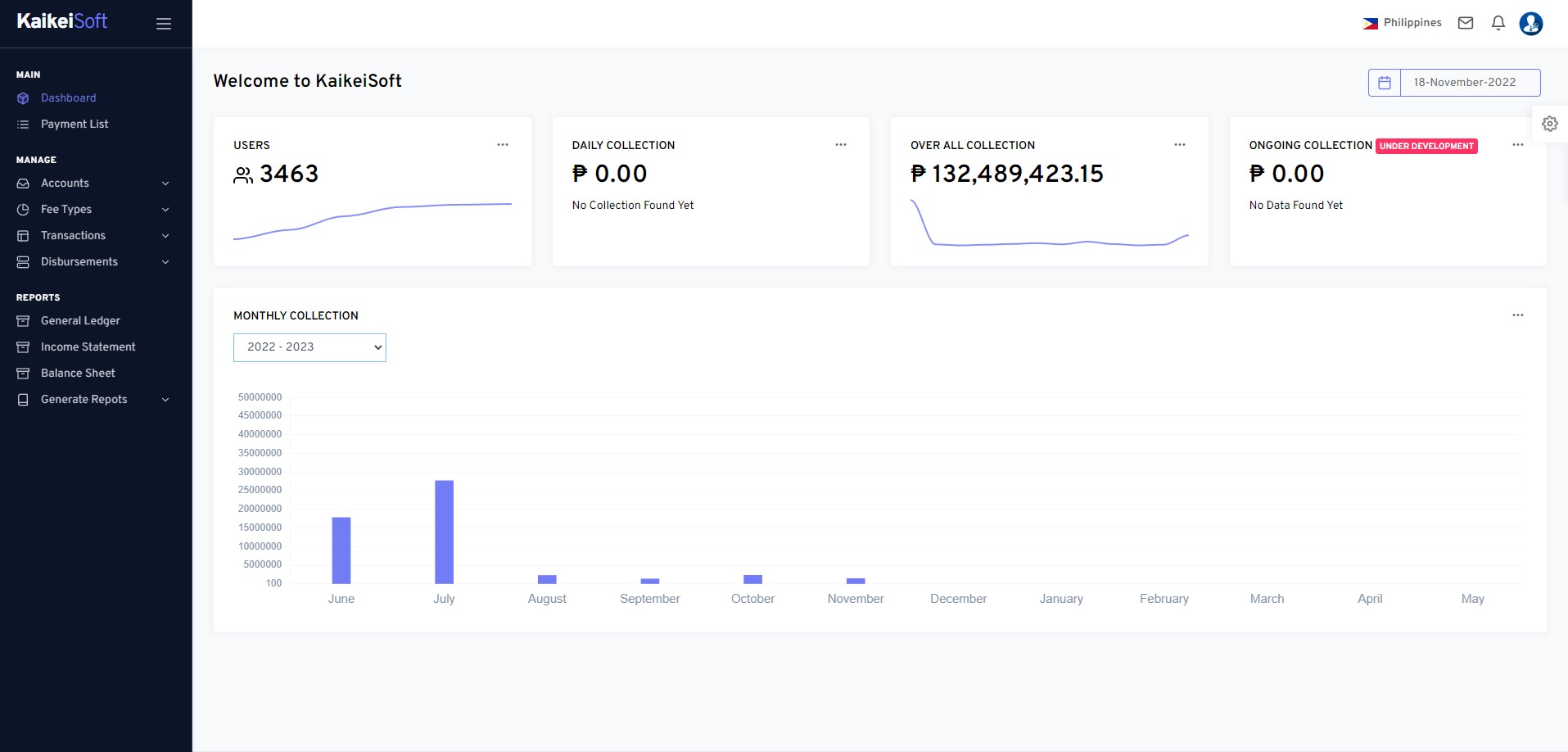Viewport: 1568px width, 752px height.
Task: Open Over All Collection options menu
Action: point(1179,145)
